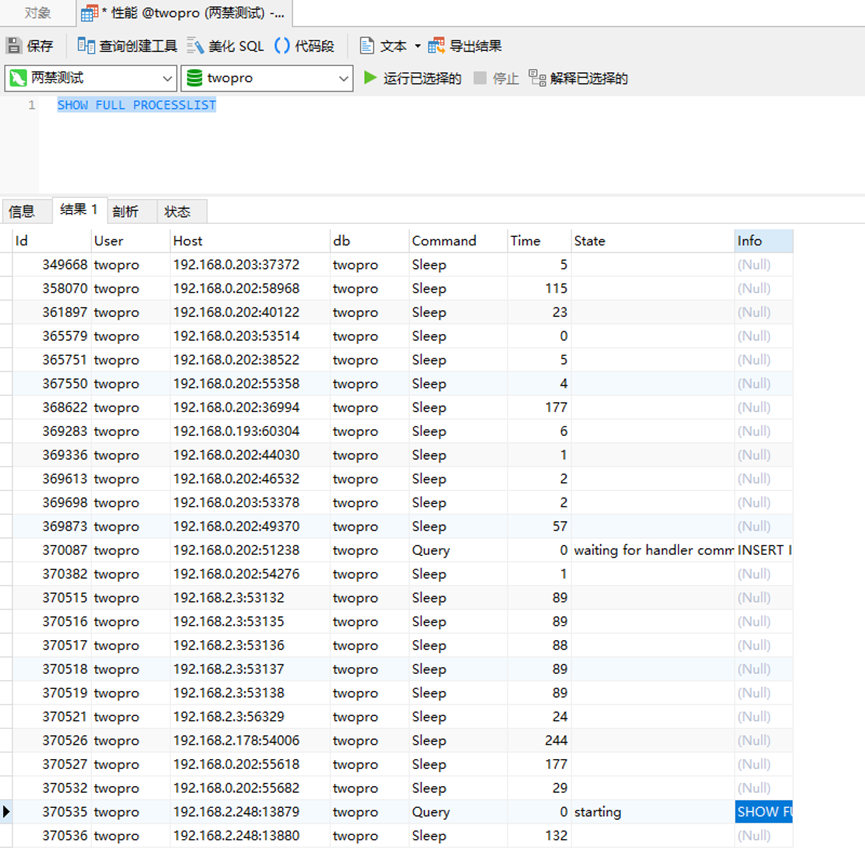Click the SHOW FULL PROCESSLIST query text
Screen dimensions: 865x850
click(137, 105)
